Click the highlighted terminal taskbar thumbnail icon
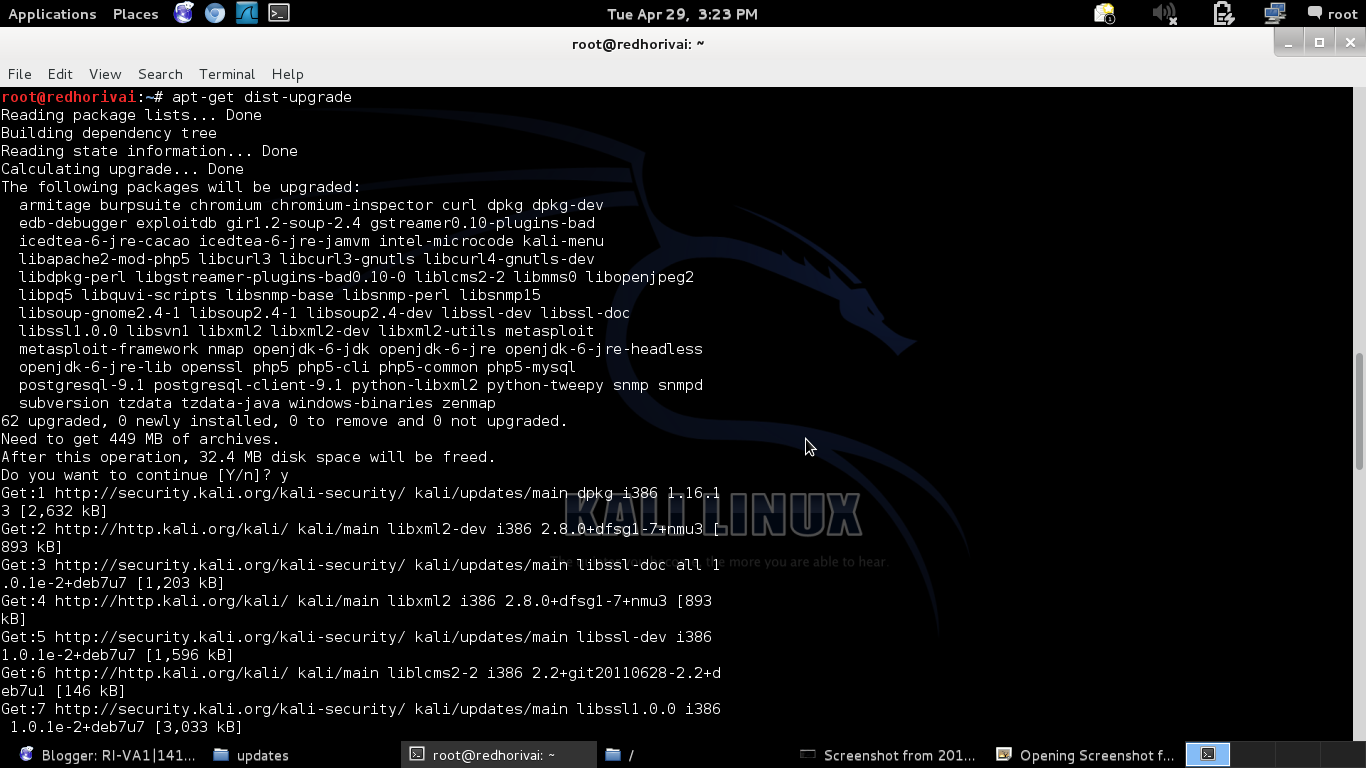The width and height of the screenshot is (1366, 768). pyautogui.click(x=1207, y=755)
